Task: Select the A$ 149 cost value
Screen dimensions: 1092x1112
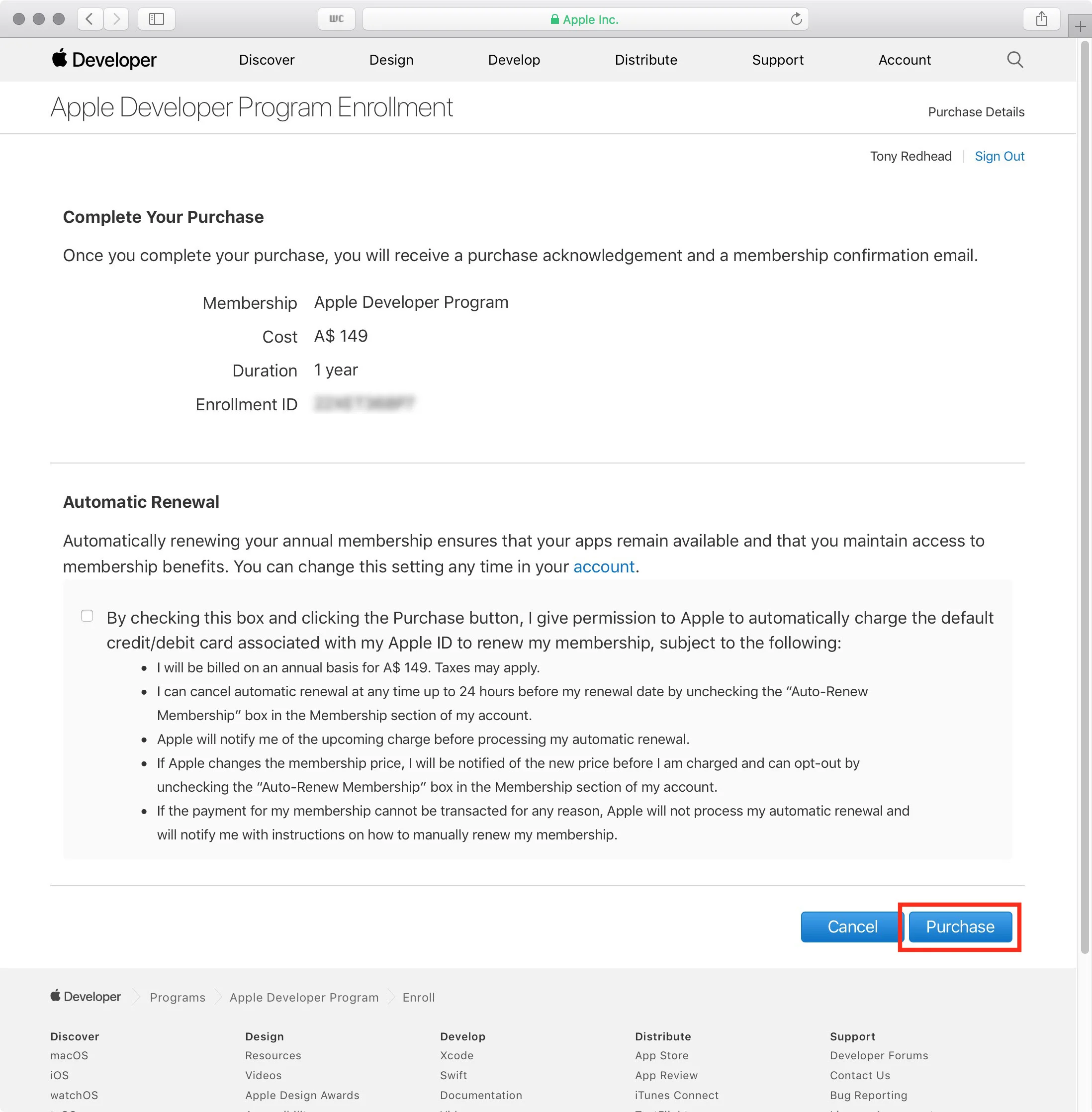Action: click(x=341, y=336)
